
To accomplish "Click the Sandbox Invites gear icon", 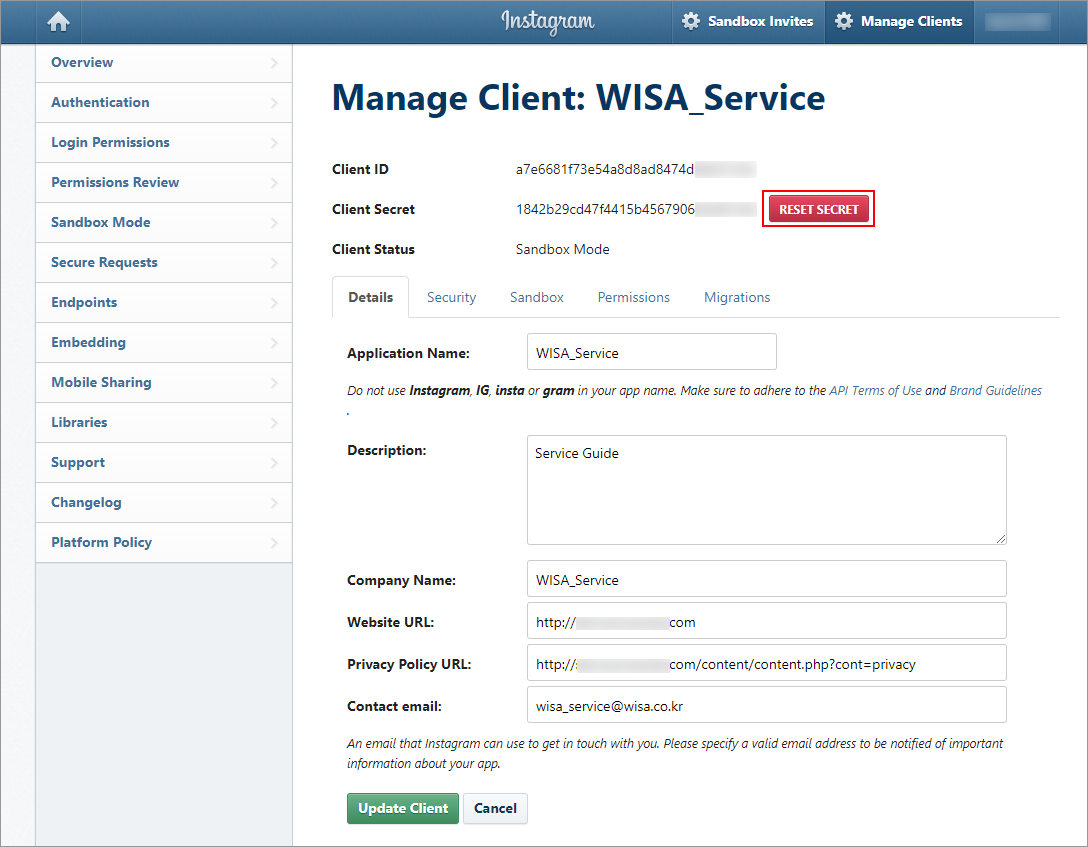I will tap(690, 22).
